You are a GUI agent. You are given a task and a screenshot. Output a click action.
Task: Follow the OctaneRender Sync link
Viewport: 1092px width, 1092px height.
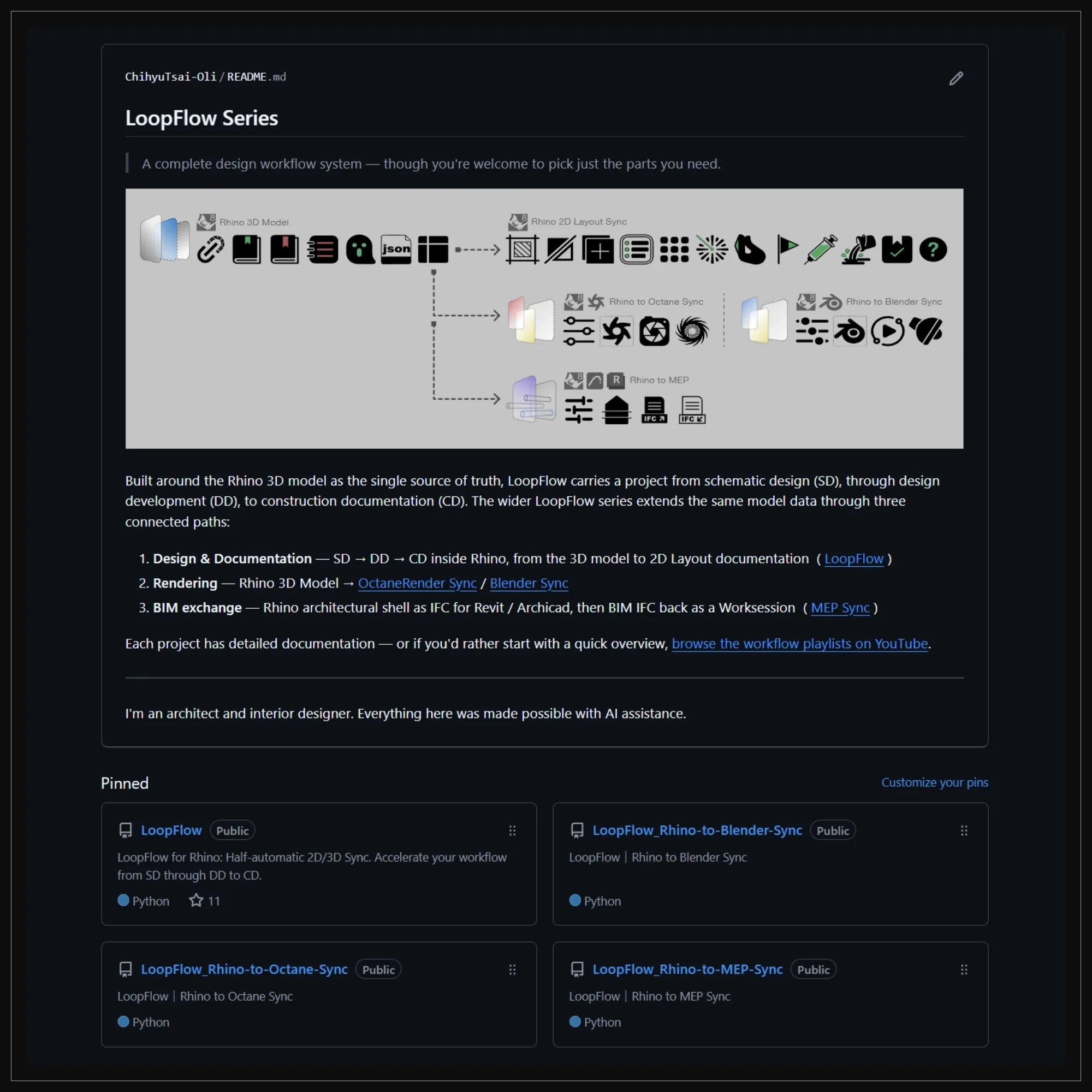417,583
